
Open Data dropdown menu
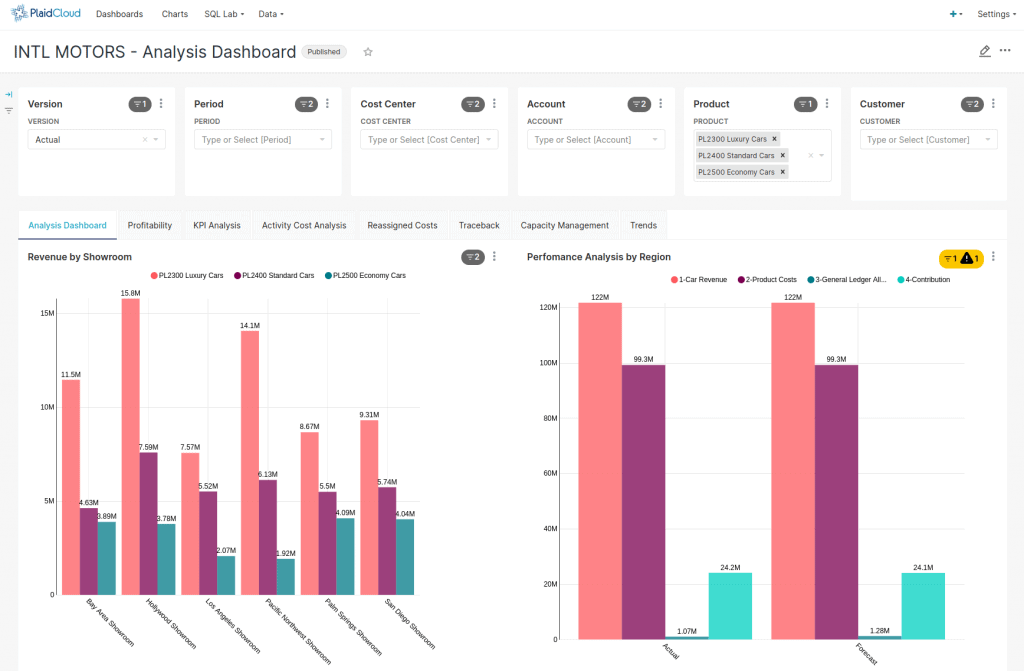tap(271, 14)
